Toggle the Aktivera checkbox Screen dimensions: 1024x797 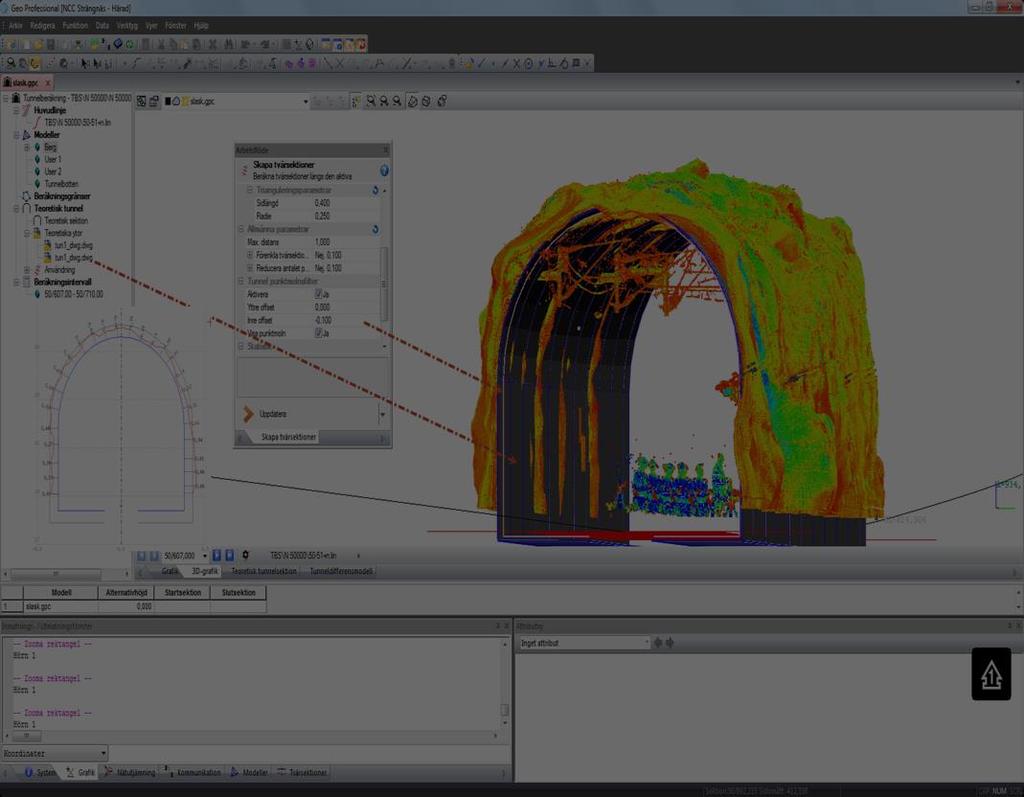[x=319, y=294]
